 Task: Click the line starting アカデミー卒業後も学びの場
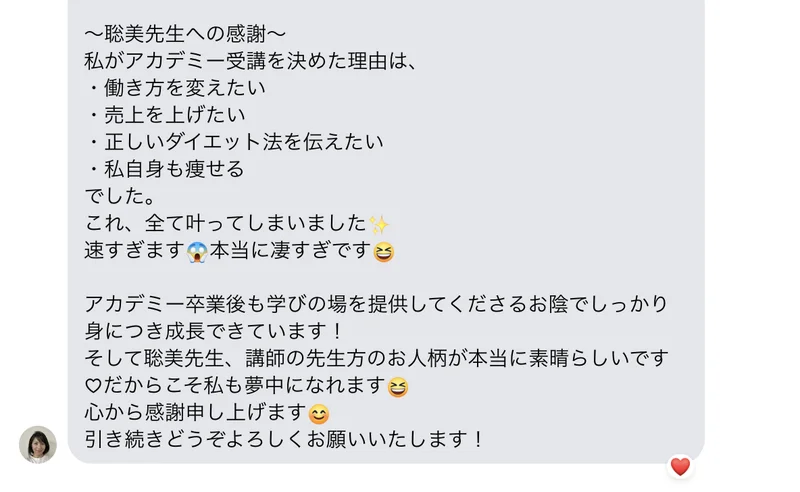coord(376,304)
